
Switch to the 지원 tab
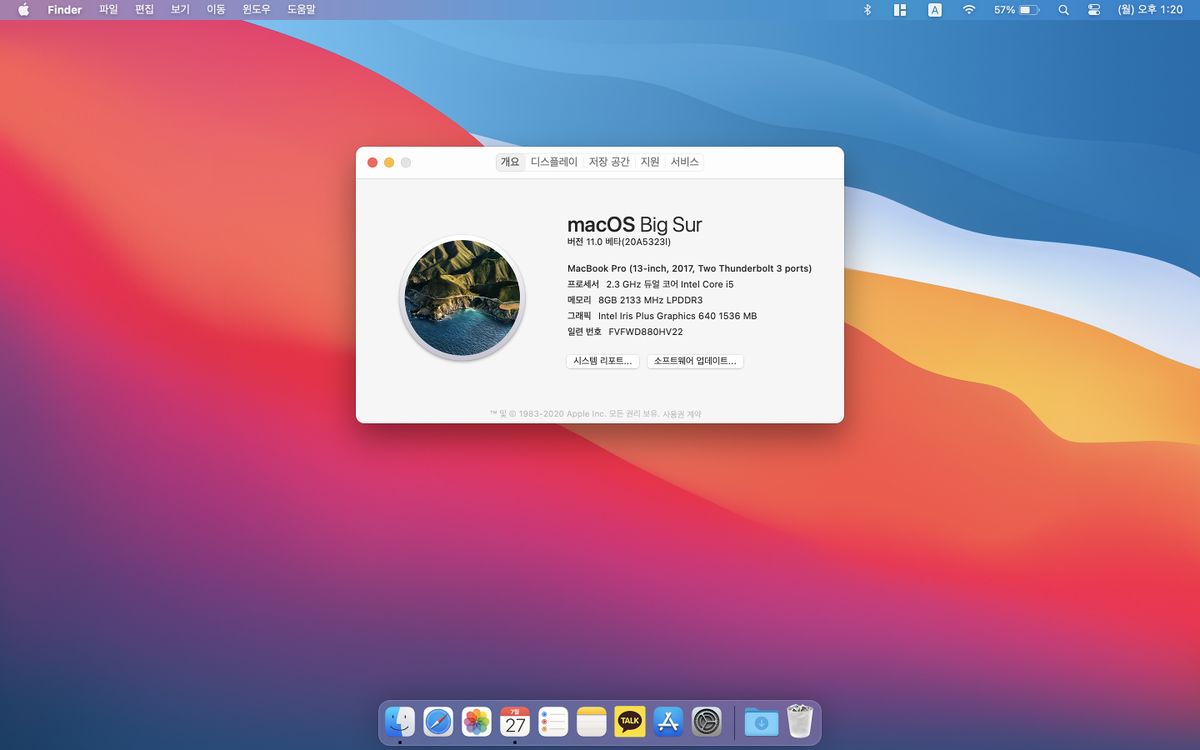pos(650,162)
